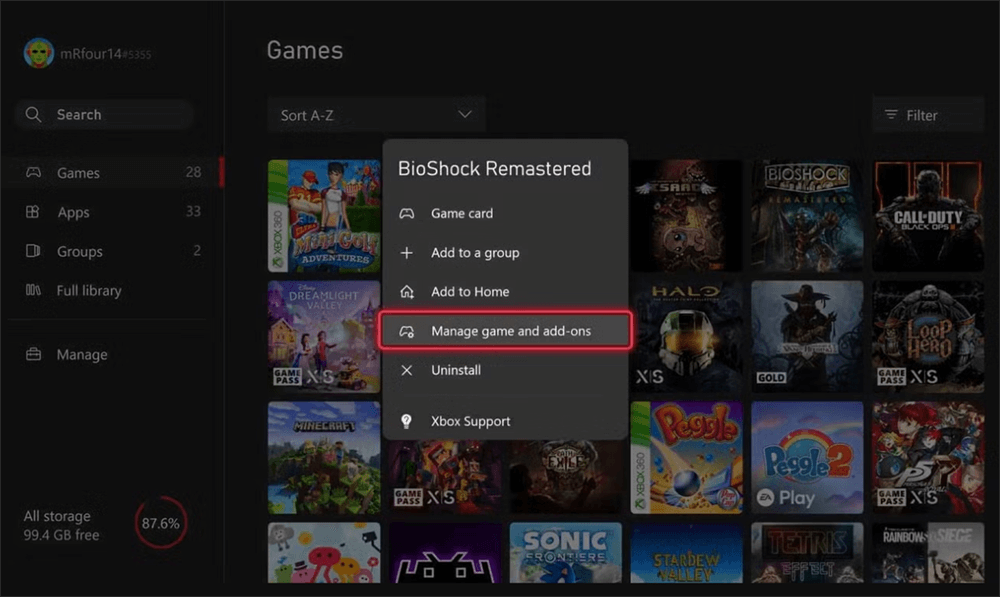This screenshot has height=597, width=1000.
Task: Open the purple pixel invader game tile
Action: click(445, 552)
